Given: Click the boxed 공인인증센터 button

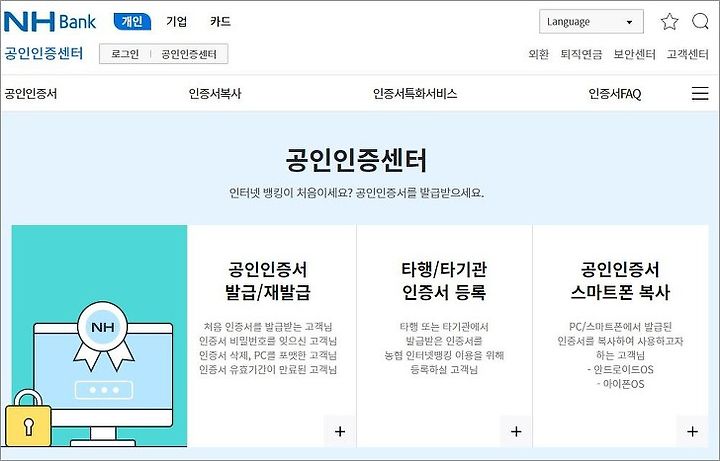Looking at the screenshot, I should [x=189, y=54].
